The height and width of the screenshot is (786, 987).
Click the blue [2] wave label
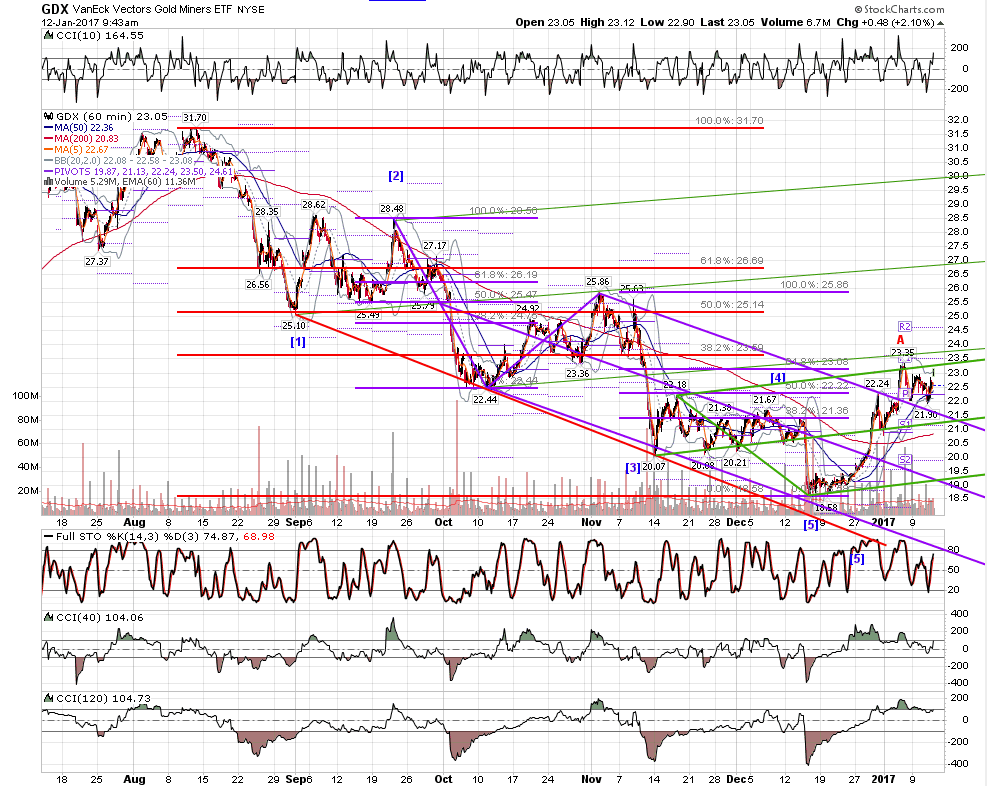click(x=396, y=176)
